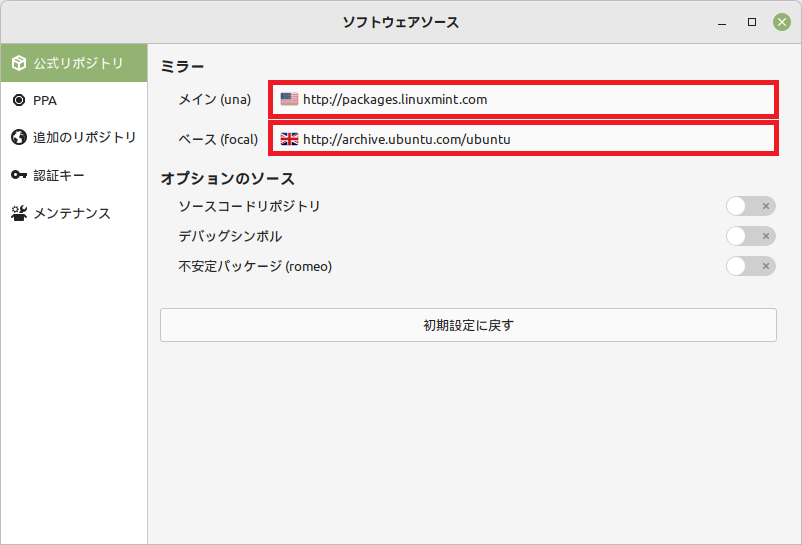
Task: Minimize the ソフトウェアソース window
Action: coord(722,22)
